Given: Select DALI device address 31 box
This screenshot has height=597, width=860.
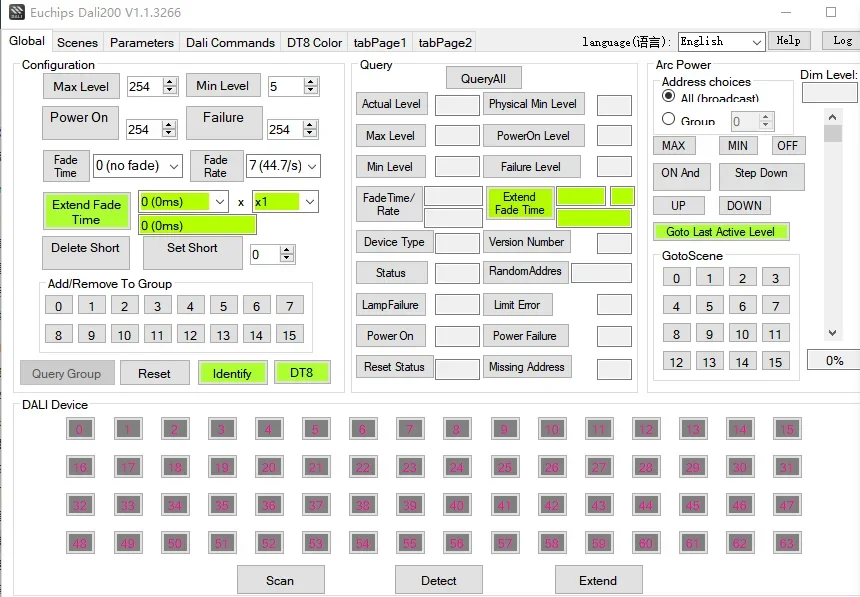Looking at the screenshot, I should 787,468.
